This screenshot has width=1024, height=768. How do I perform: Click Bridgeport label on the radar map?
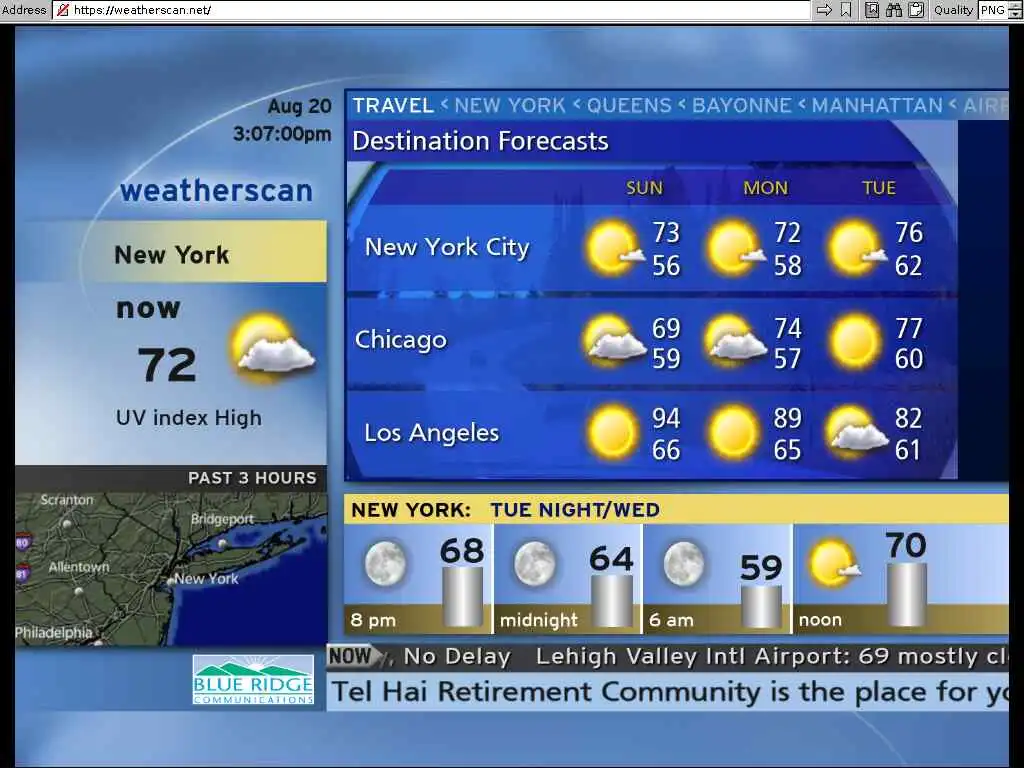222,519
